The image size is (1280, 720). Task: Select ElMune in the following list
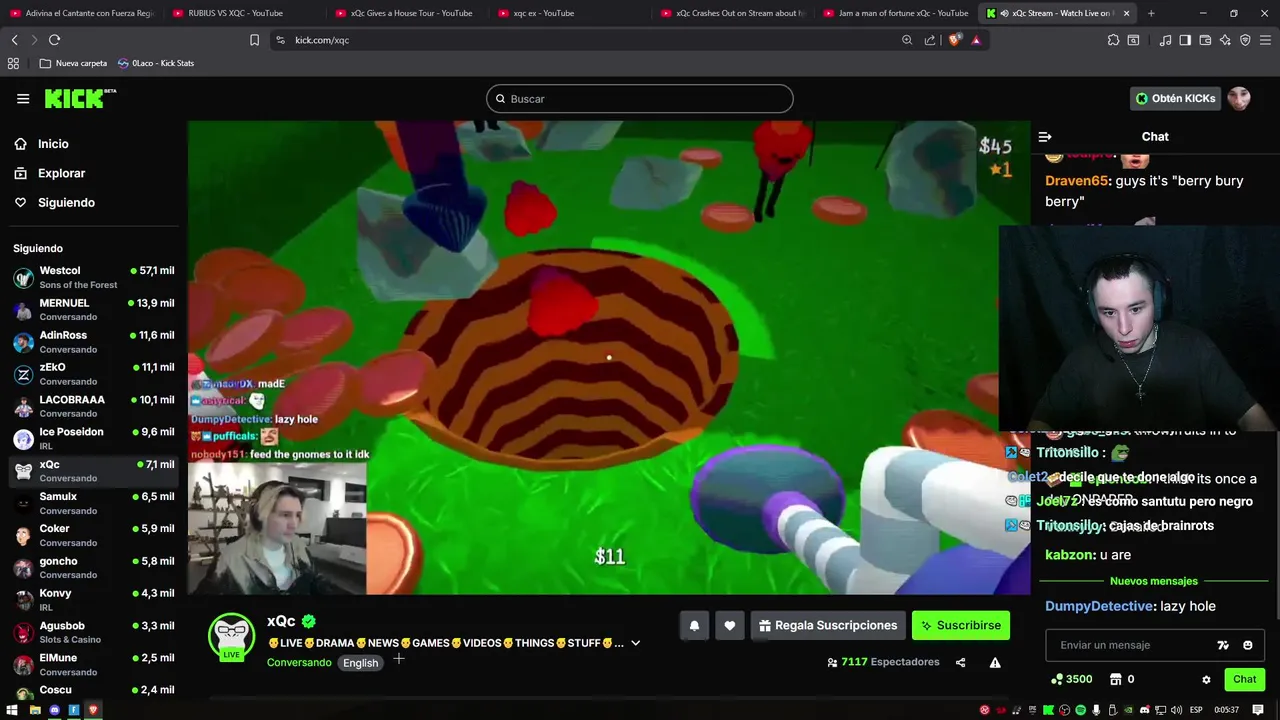coord(93,664)
